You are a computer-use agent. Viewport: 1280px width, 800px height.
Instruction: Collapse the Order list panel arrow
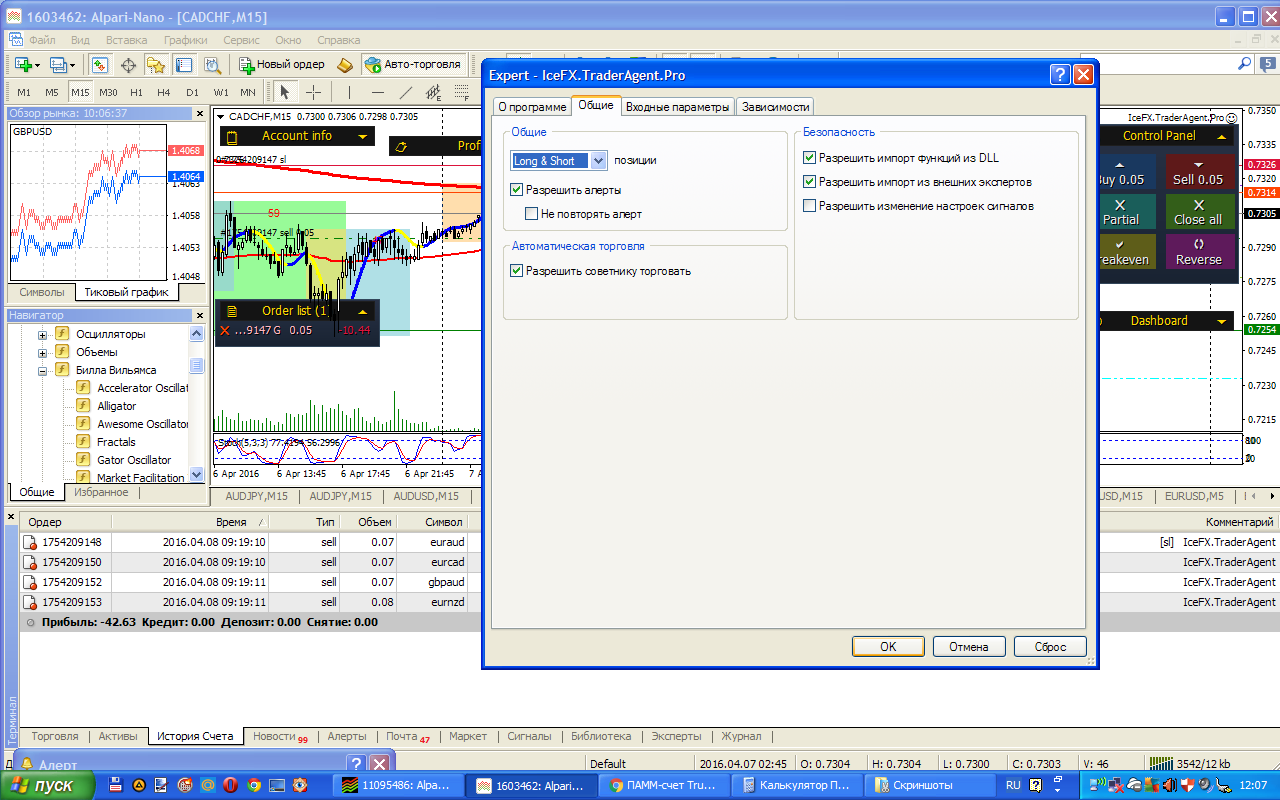pyautogui.click(x=362, y=311)
